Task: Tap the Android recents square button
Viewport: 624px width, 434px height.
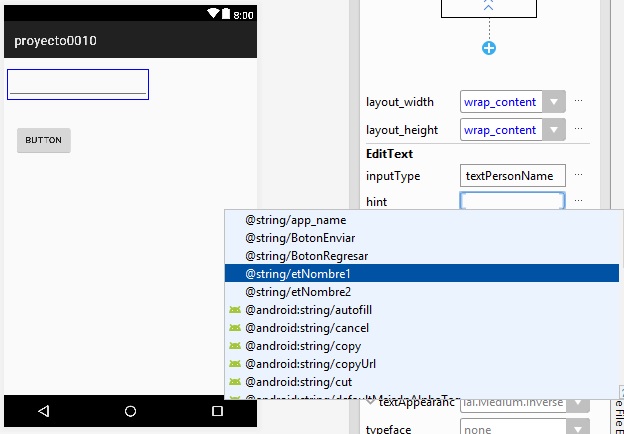Action: click(217, 411)
